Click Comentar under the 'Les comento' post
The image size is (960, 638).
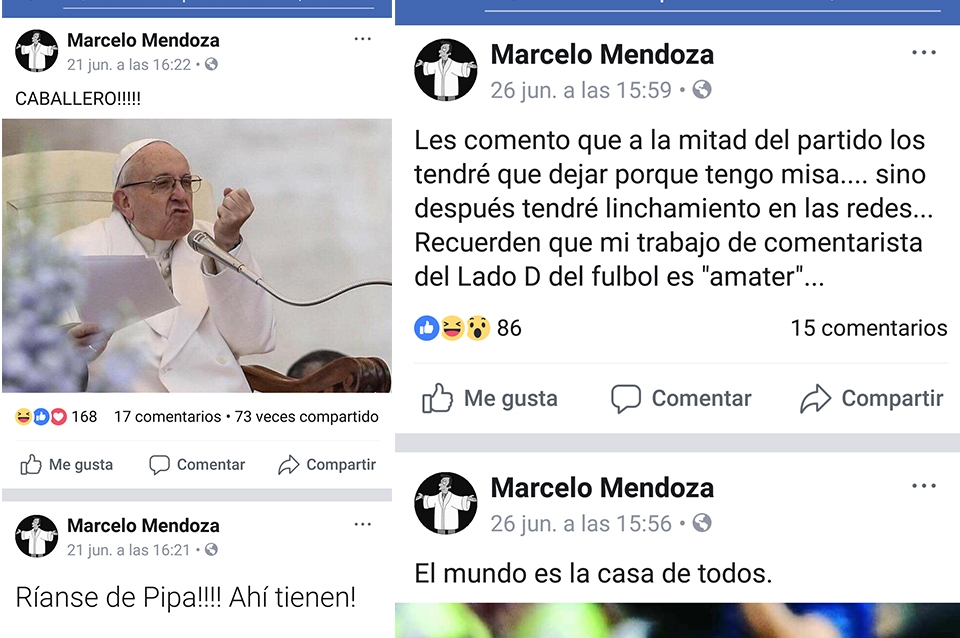pos(681,399)
